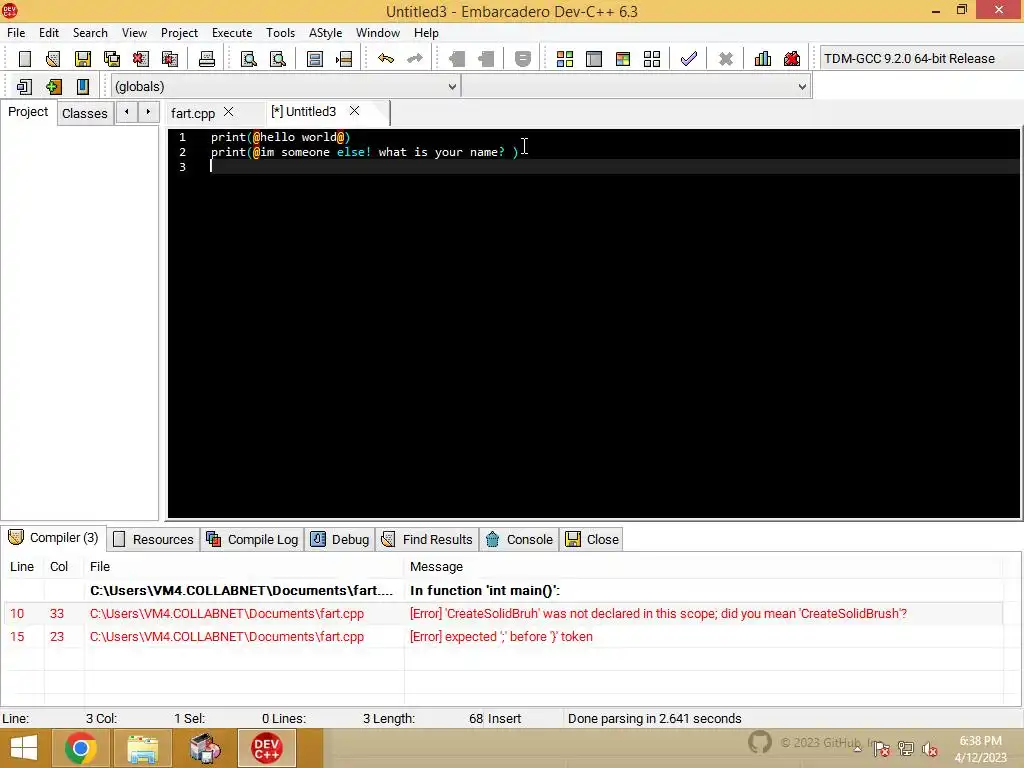Image resolution: width=1024 pixels, height=768 pixels.
Task: Select the [*] Untitled3 editor tab
Action: click(304, 112)
